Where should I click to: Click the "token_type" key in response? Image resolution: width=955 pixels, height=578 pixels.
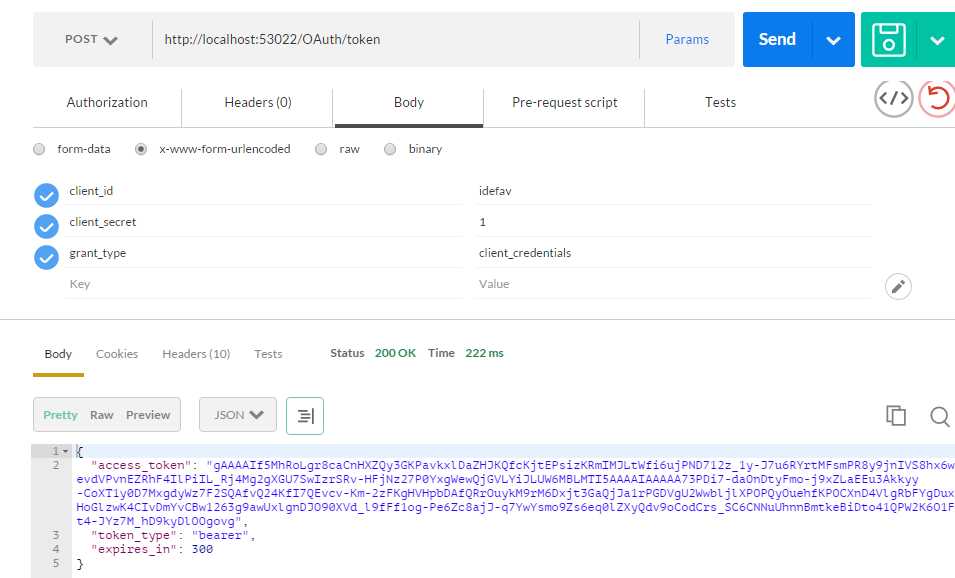click(133, 536)
